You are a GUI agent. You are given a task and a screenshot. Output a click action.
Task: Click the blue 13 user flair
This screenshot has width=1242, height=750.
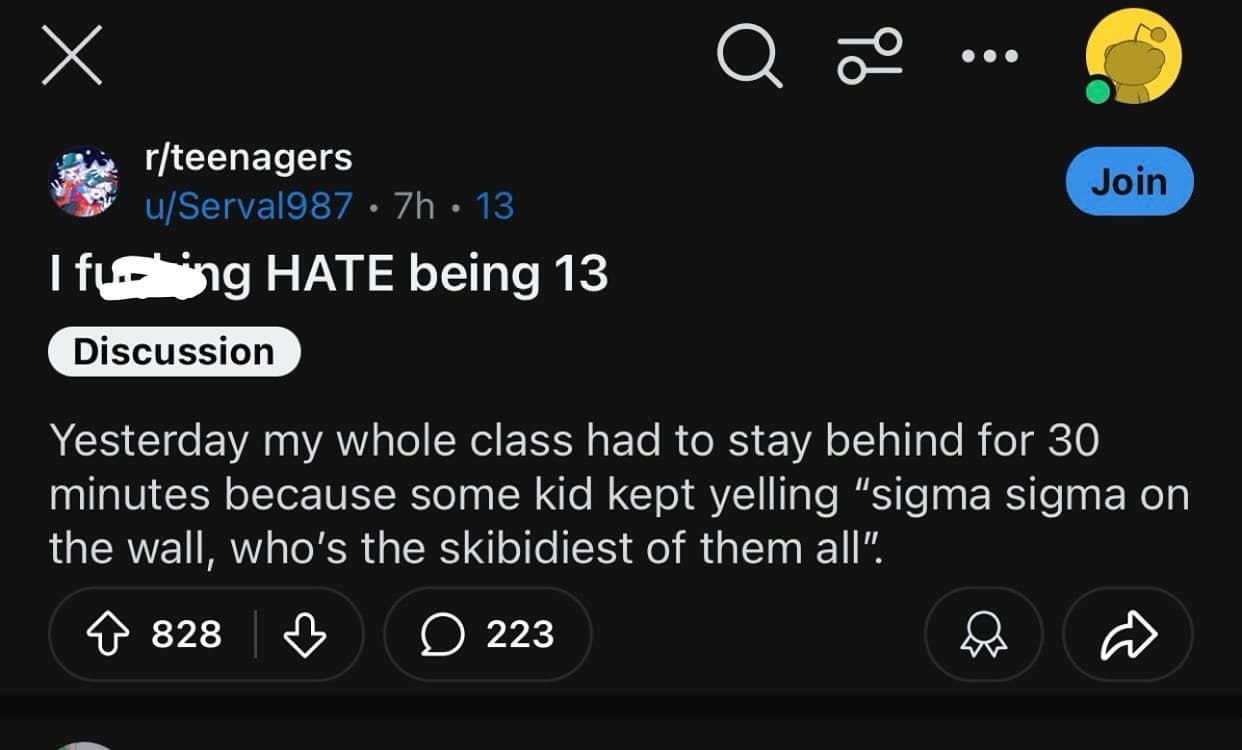(x=495, y=206)
